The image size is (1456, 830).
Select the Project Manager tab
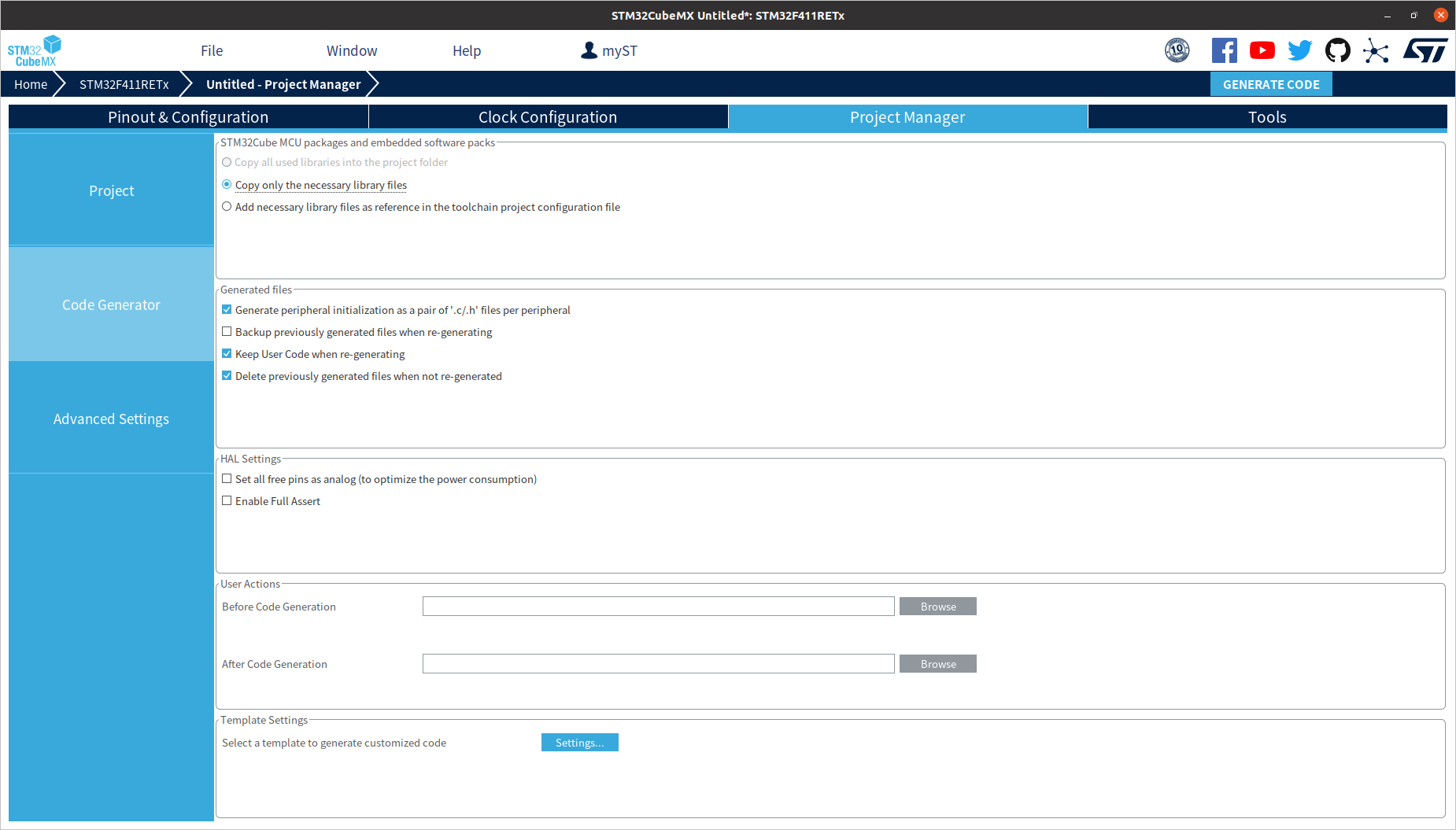907,117
